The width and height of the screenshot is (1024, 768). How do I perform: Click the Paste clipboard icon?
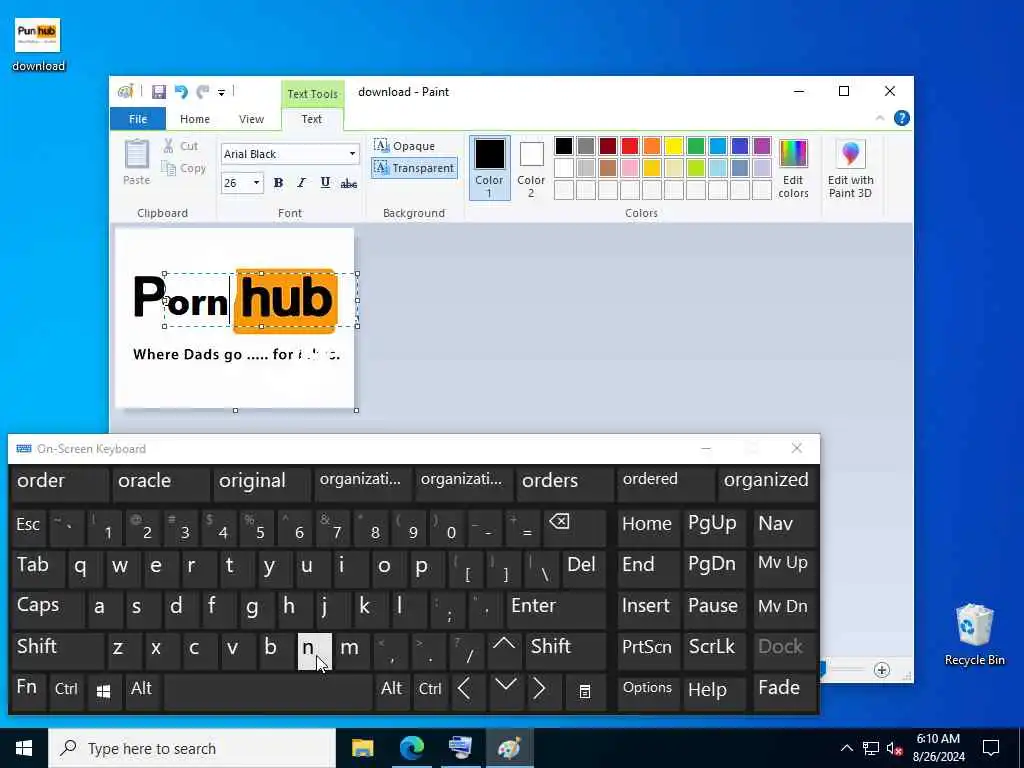136,155
